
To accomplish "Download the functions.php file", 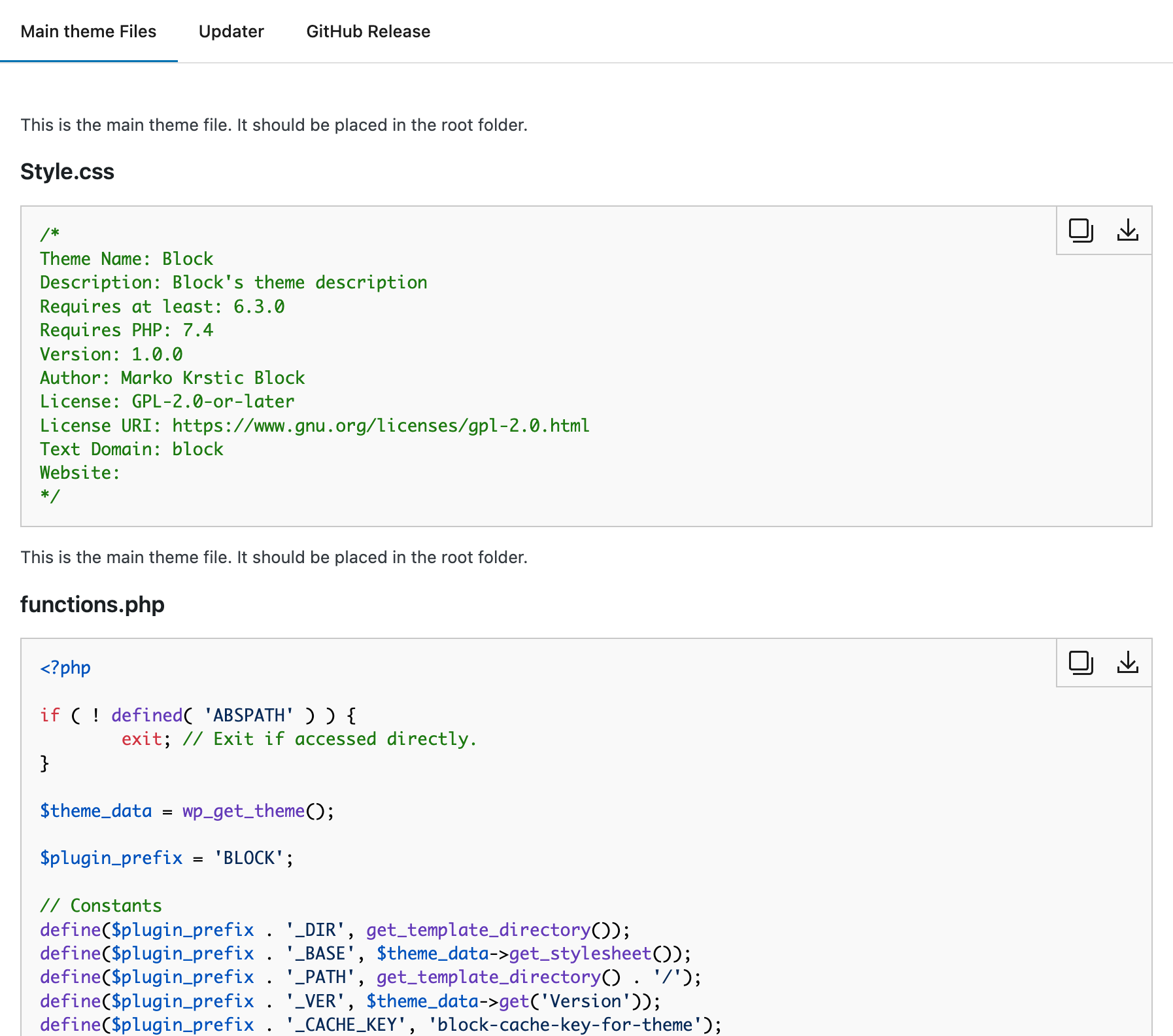I will point(1128,663).
